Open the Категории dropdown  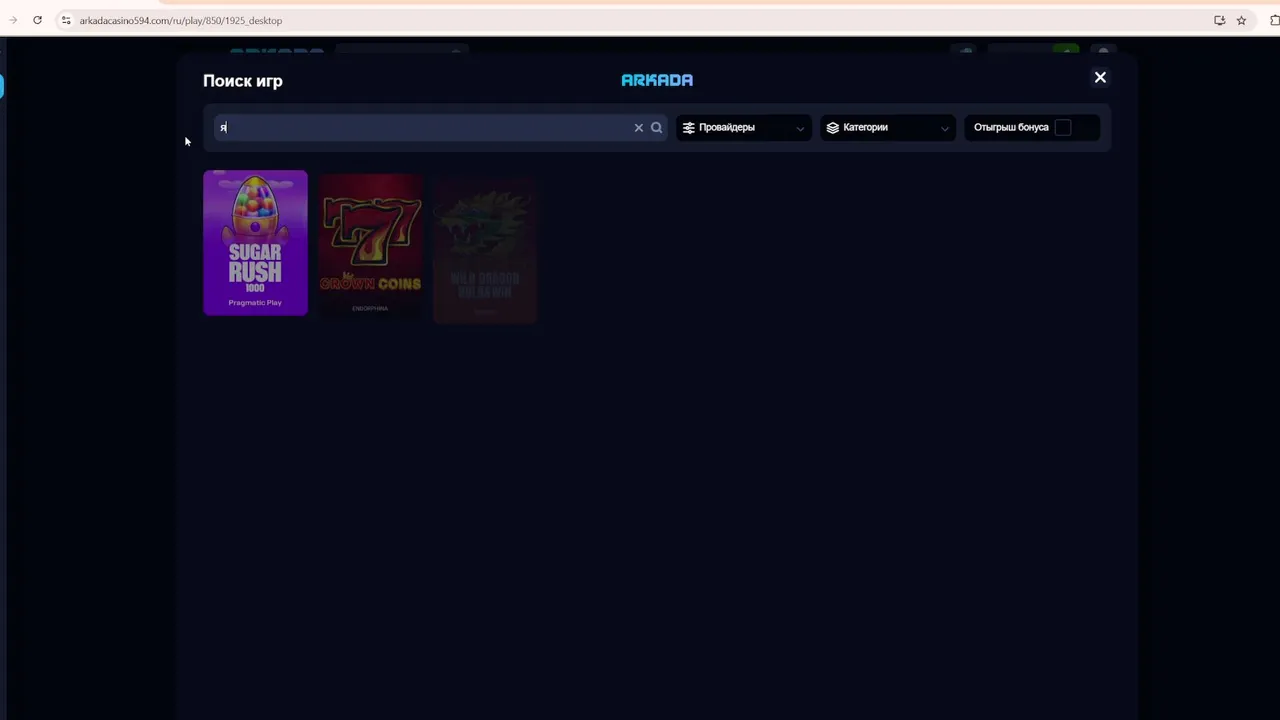pos(888,128)
